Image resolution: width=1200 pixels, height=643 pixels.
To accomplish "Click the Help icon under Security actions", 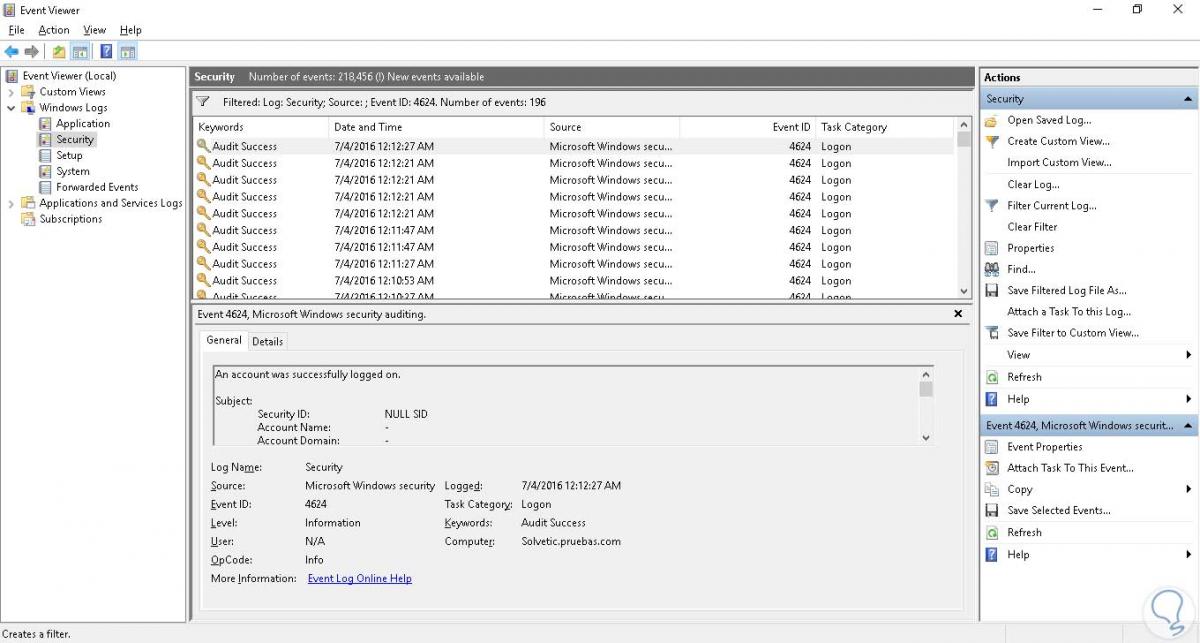I will [x=991, y=399].
